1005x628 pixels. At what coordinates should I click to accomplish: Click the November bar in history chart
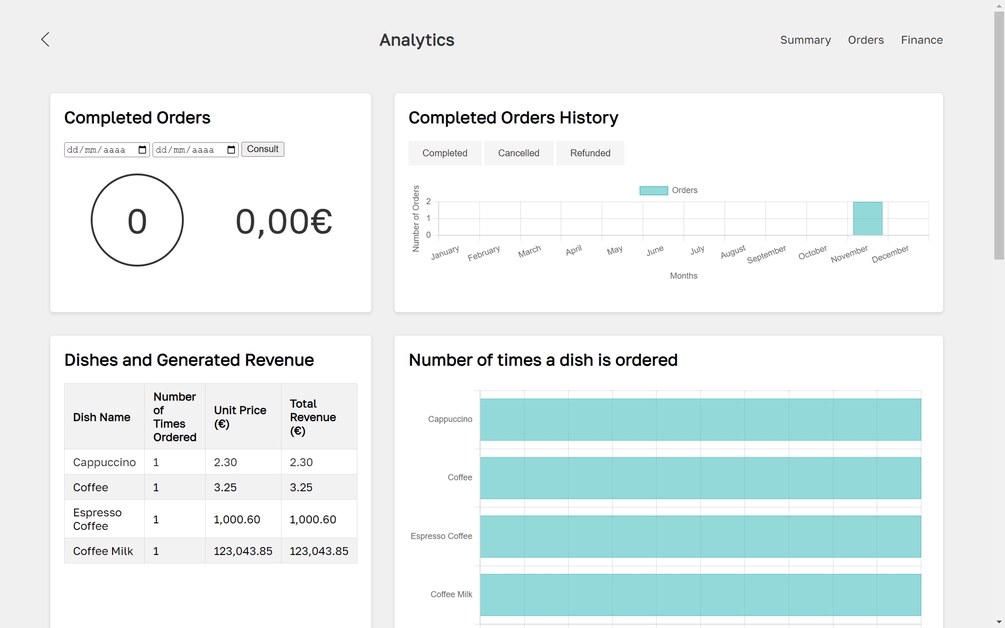click(867, 219)
